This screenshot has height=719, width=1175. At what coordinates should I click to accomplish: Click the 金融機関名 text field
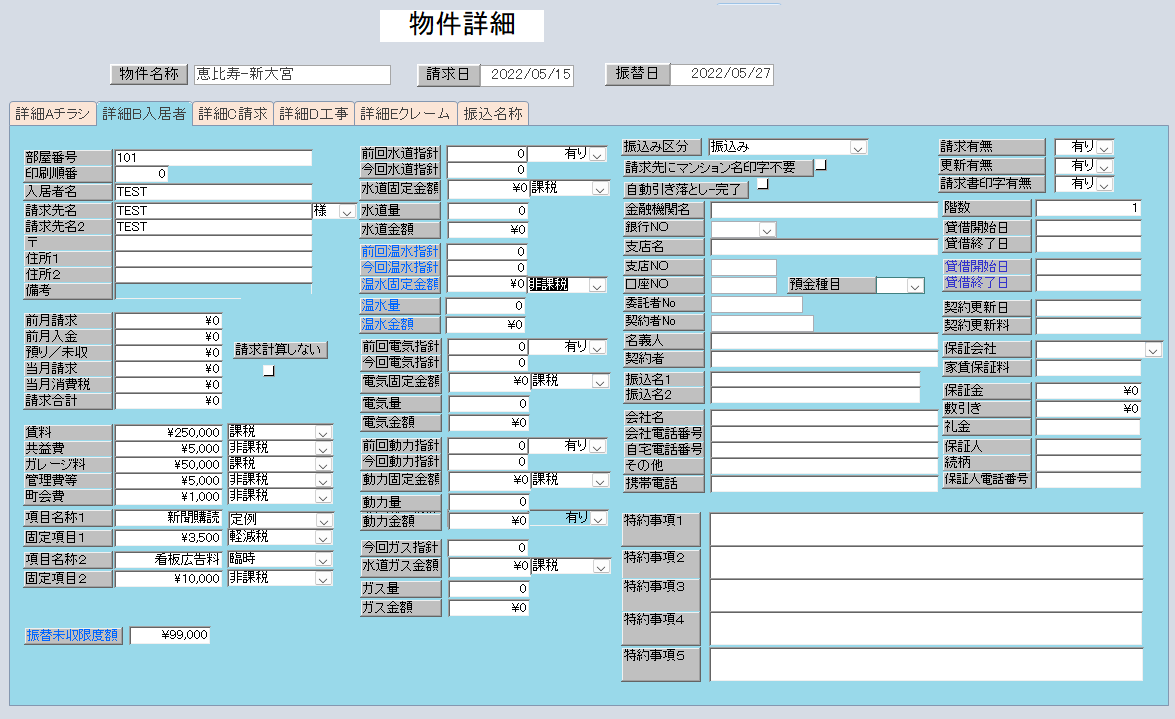824,210
